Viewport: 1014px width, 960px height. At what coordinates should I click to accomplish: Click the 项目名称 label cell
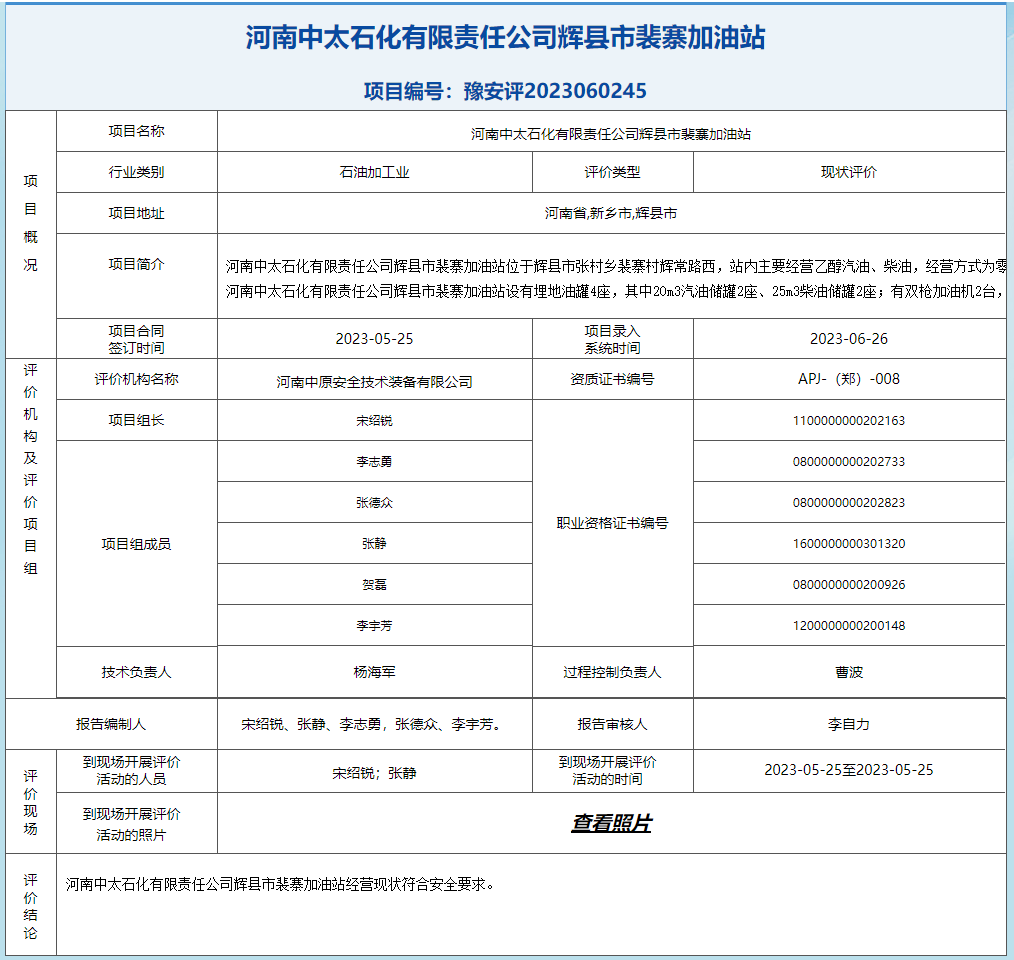pos(136,131)
